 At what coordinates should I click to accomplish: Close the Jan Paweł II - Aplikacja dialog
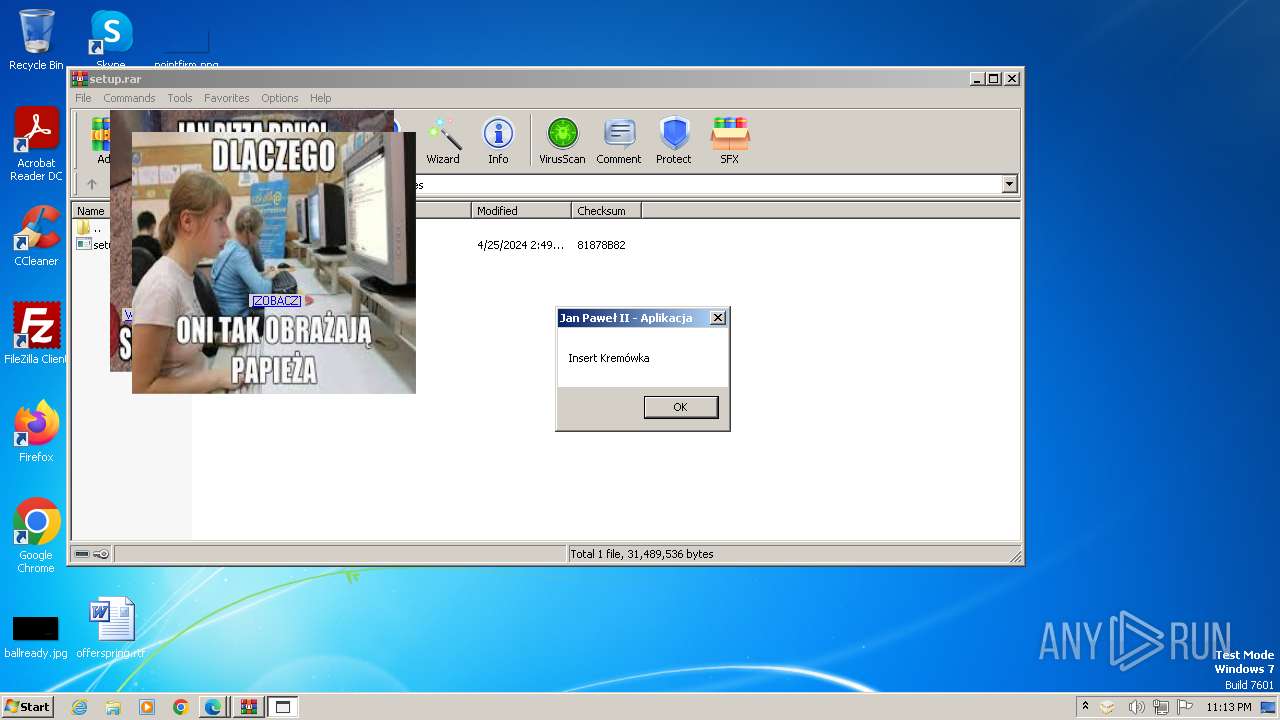pos(717,318)
